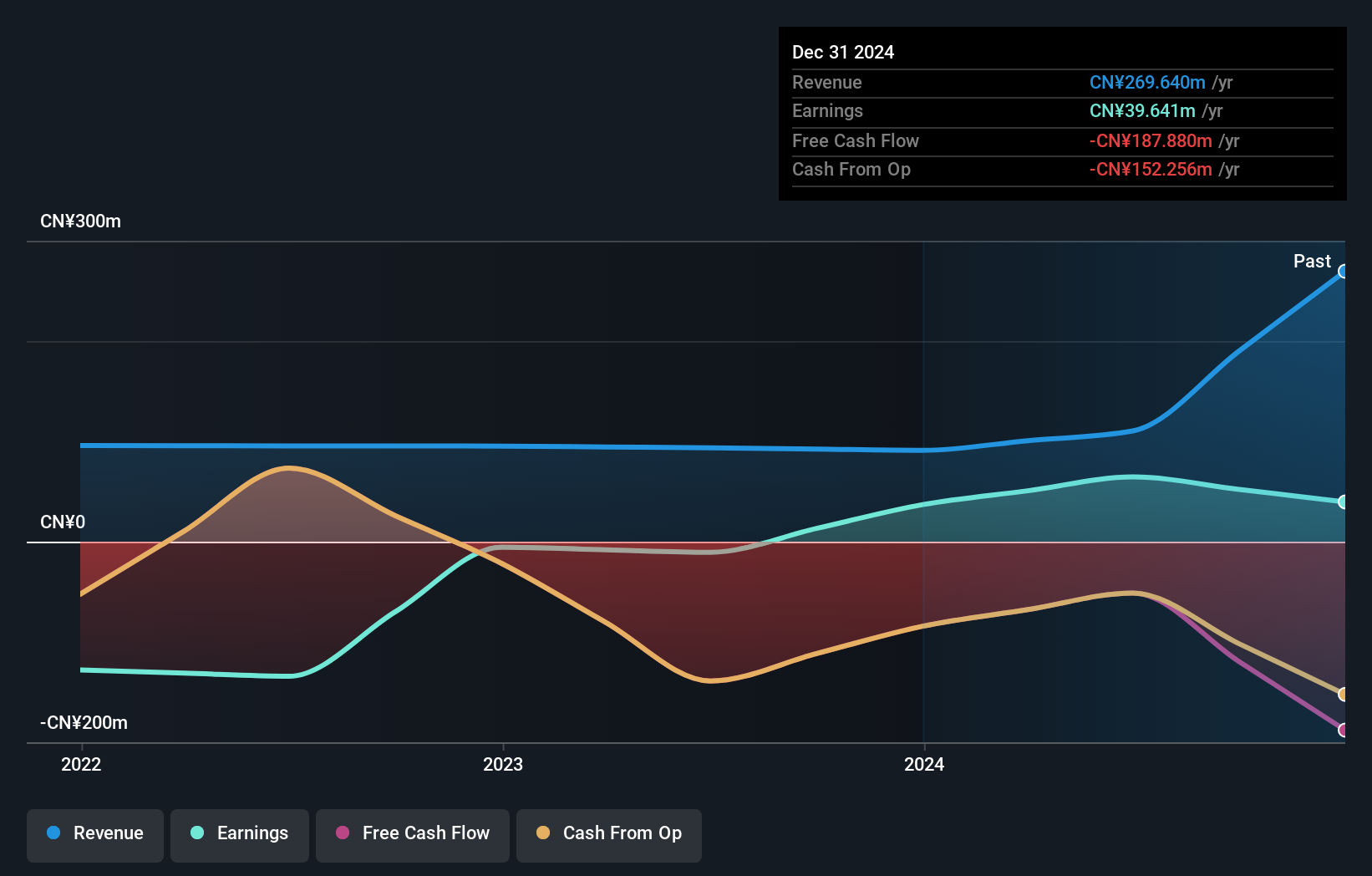Toggle the Earnings legend button
The height and width of the screenshot is (876, 1372).
click(240, 835)
